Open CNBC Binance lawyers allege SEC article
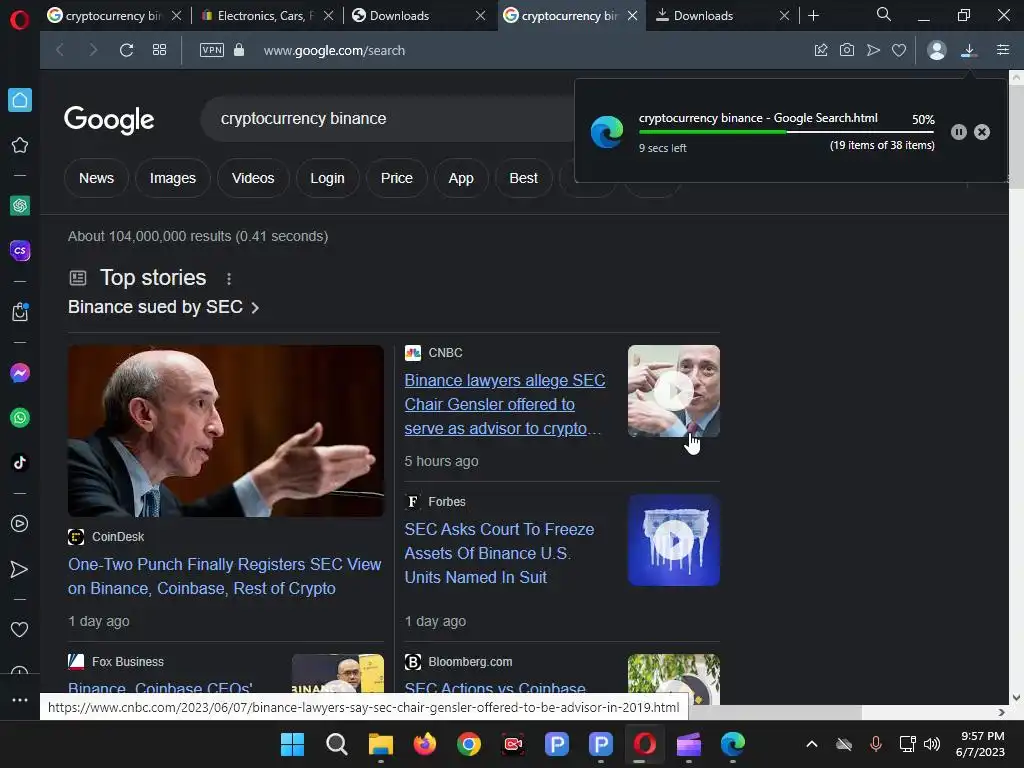 (x=504, y=404)
